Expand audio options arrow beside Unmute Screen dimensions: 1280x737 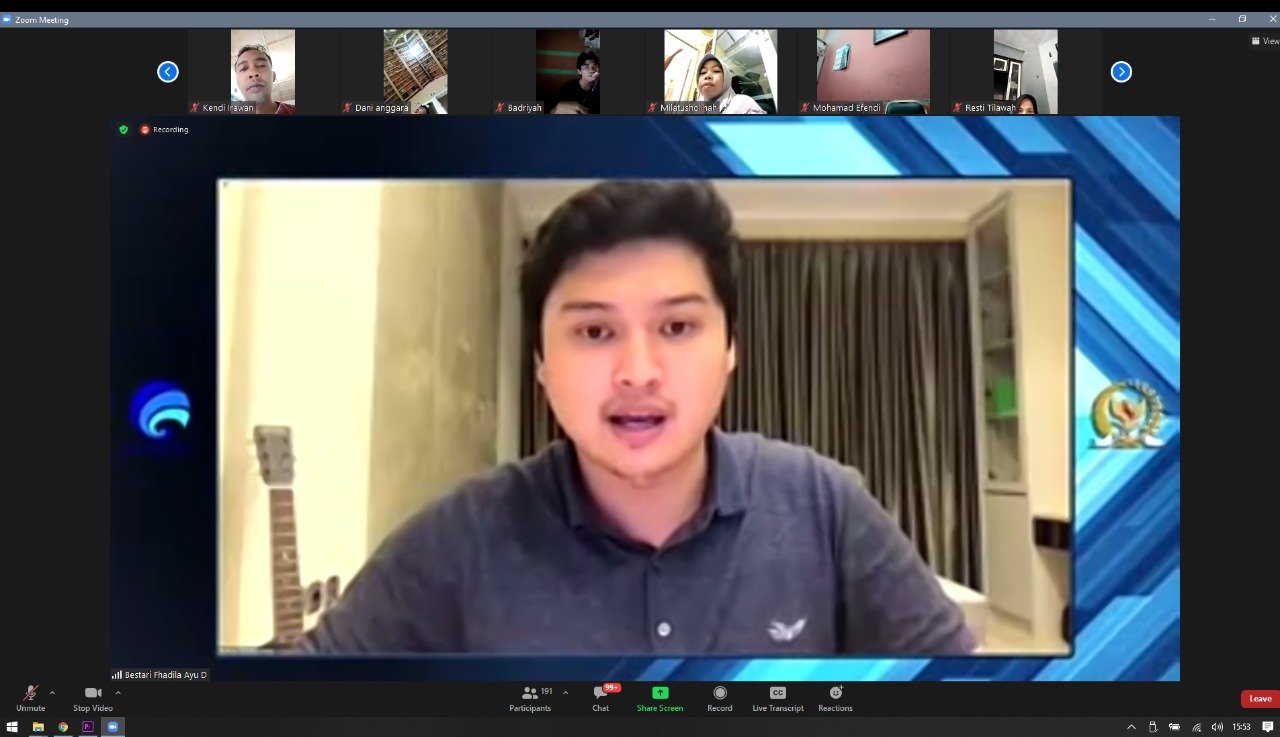click(52, 692)
